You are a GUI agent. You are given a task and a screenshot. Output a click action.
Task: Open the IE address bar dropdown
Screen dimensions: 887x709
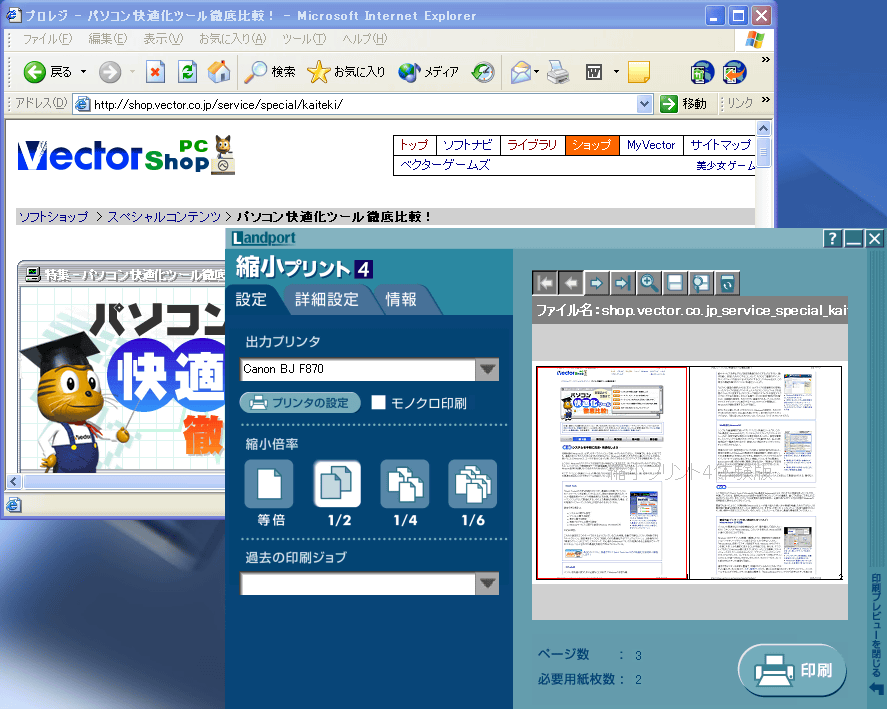point(644,104)
